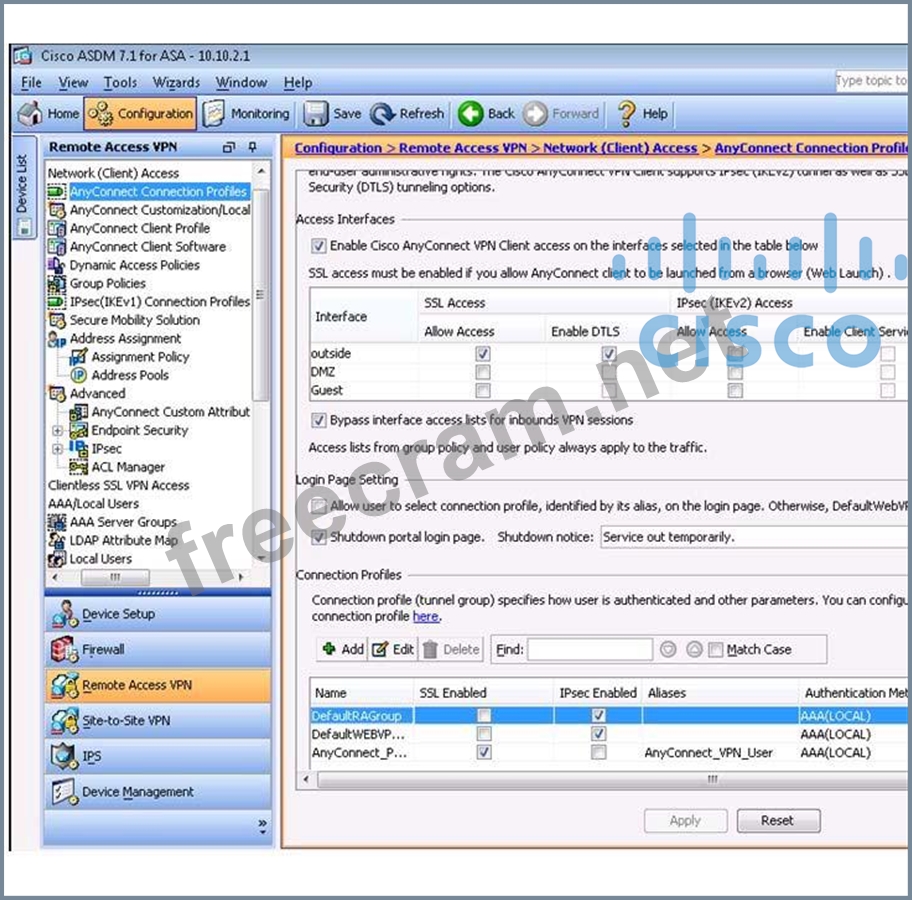Click the horizontal scrollbar under connection profiles
The image size is (912, 900).
[x=600, y=779]
